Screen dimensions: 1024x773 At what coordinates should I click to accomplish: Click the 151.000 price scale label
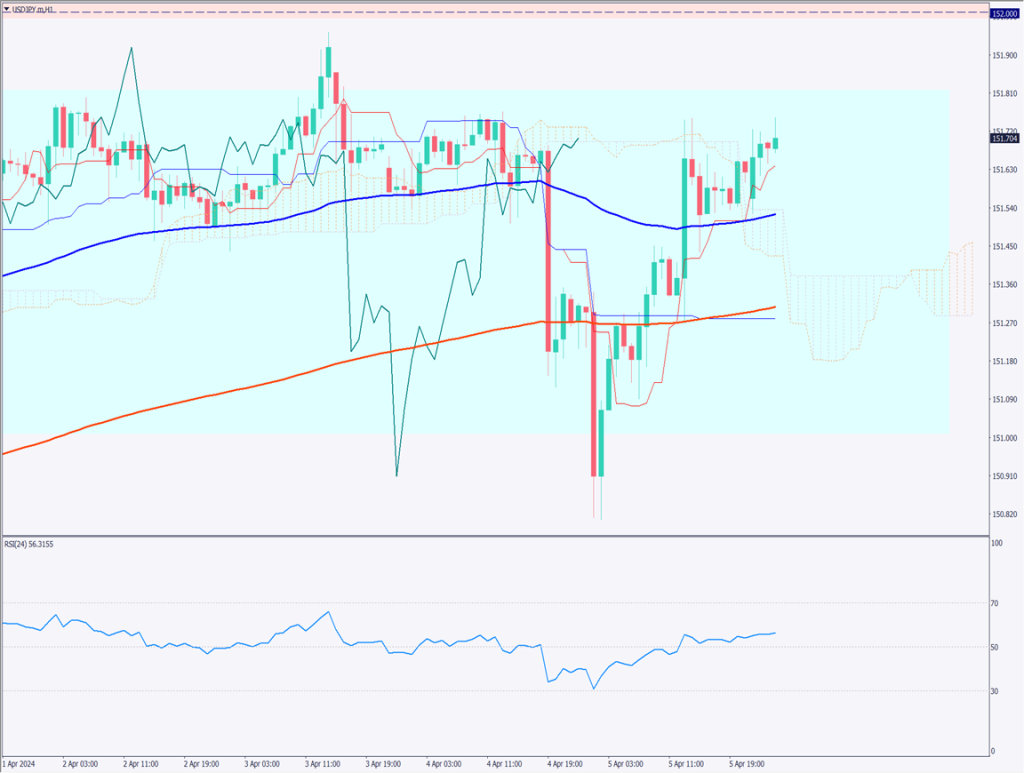tap(1004, 438)
